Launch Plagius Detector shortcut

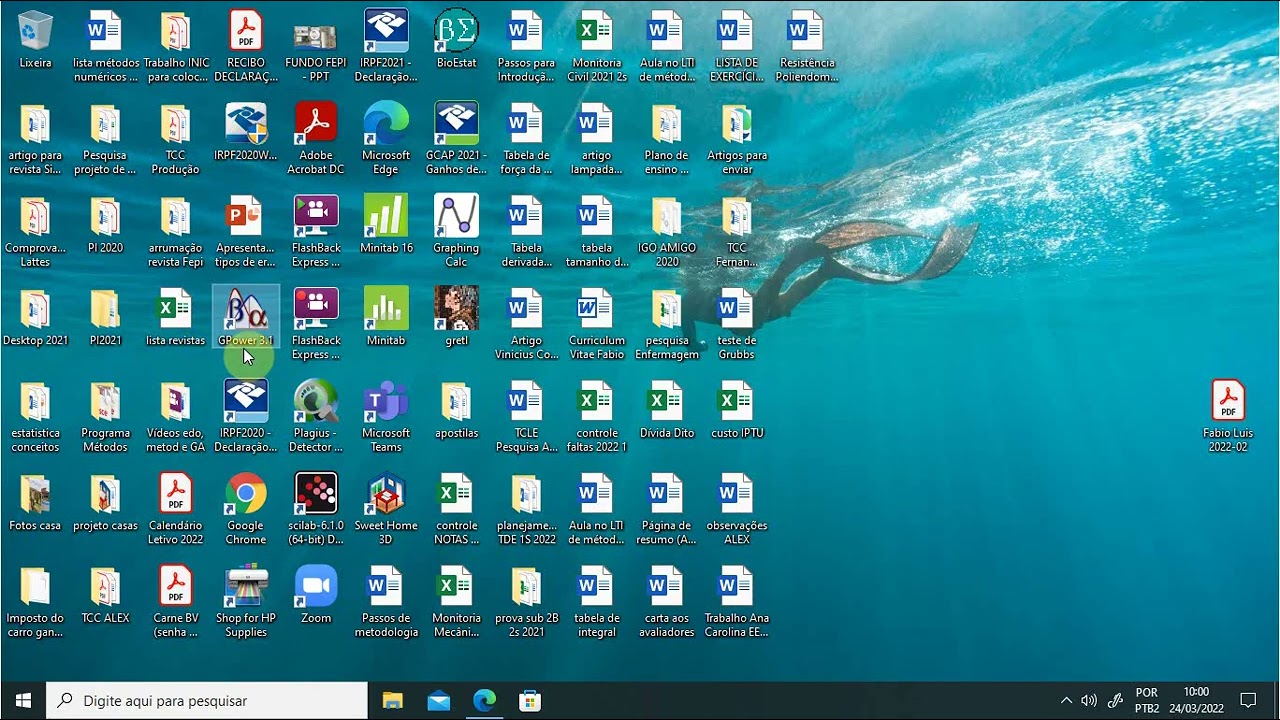point(316,417)
